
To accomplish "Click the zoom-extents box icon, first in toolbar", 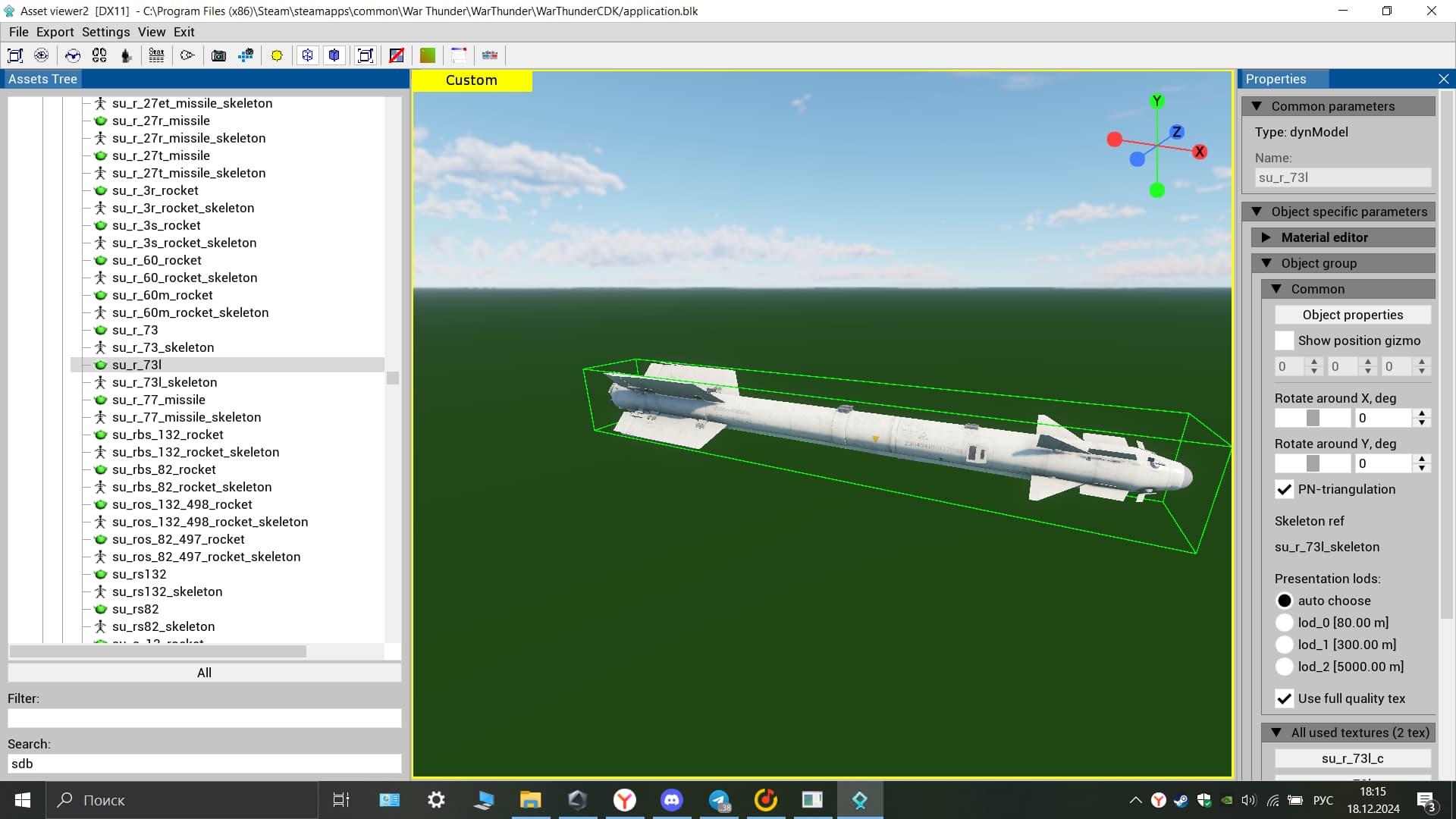I will click(15, 55).
